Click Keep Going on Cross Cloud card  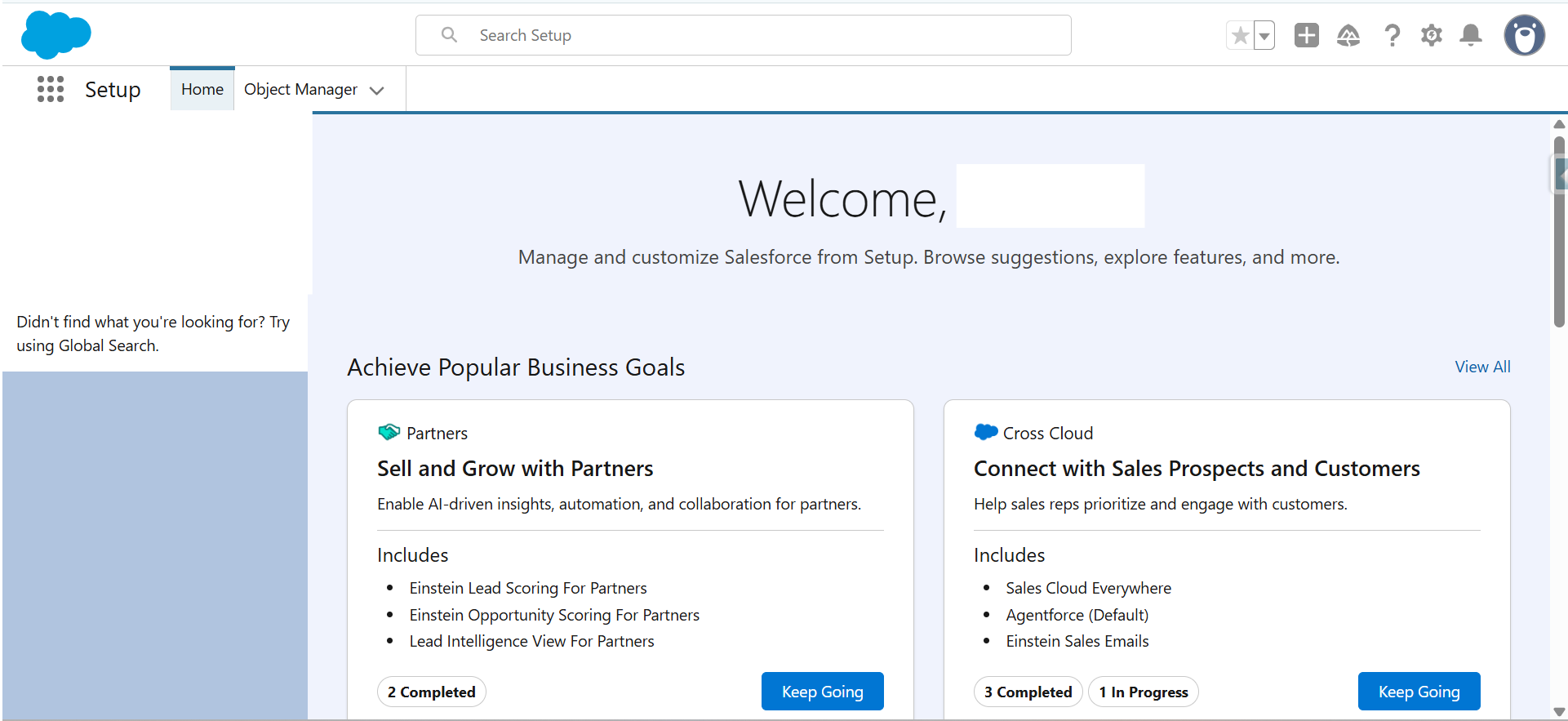pyautogui.click(x=1419, y=692)
